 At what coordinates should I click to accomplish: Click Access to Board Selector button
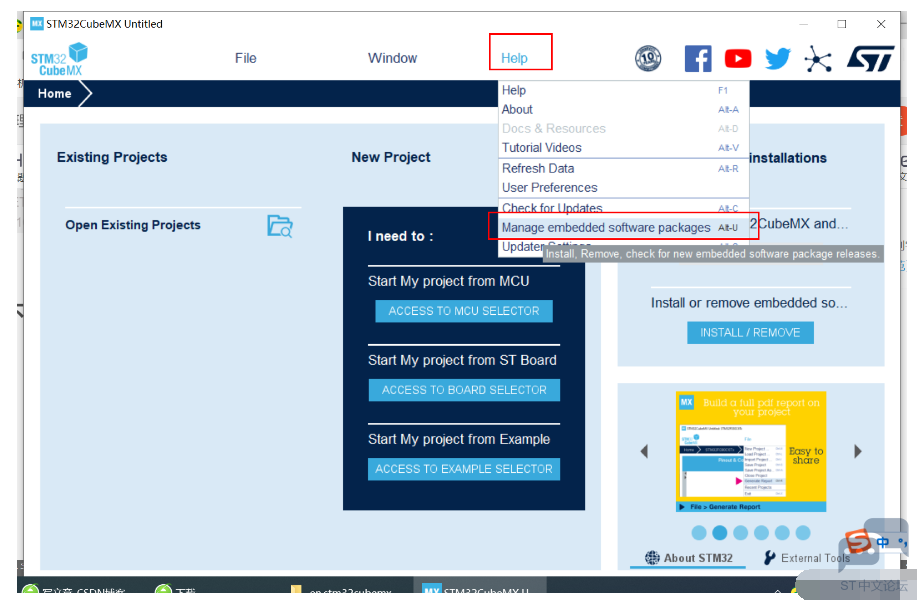464,390
